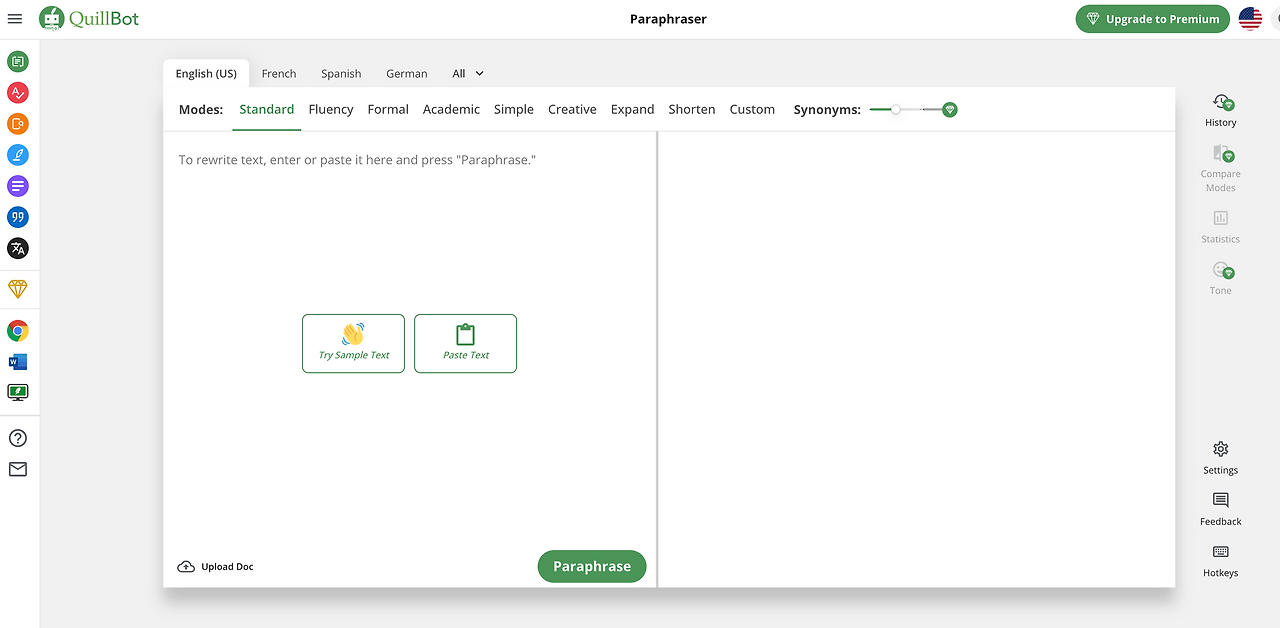Screen dimensions: 1280x628
Task: Click into the input text area
Action: tap(410, 340)
